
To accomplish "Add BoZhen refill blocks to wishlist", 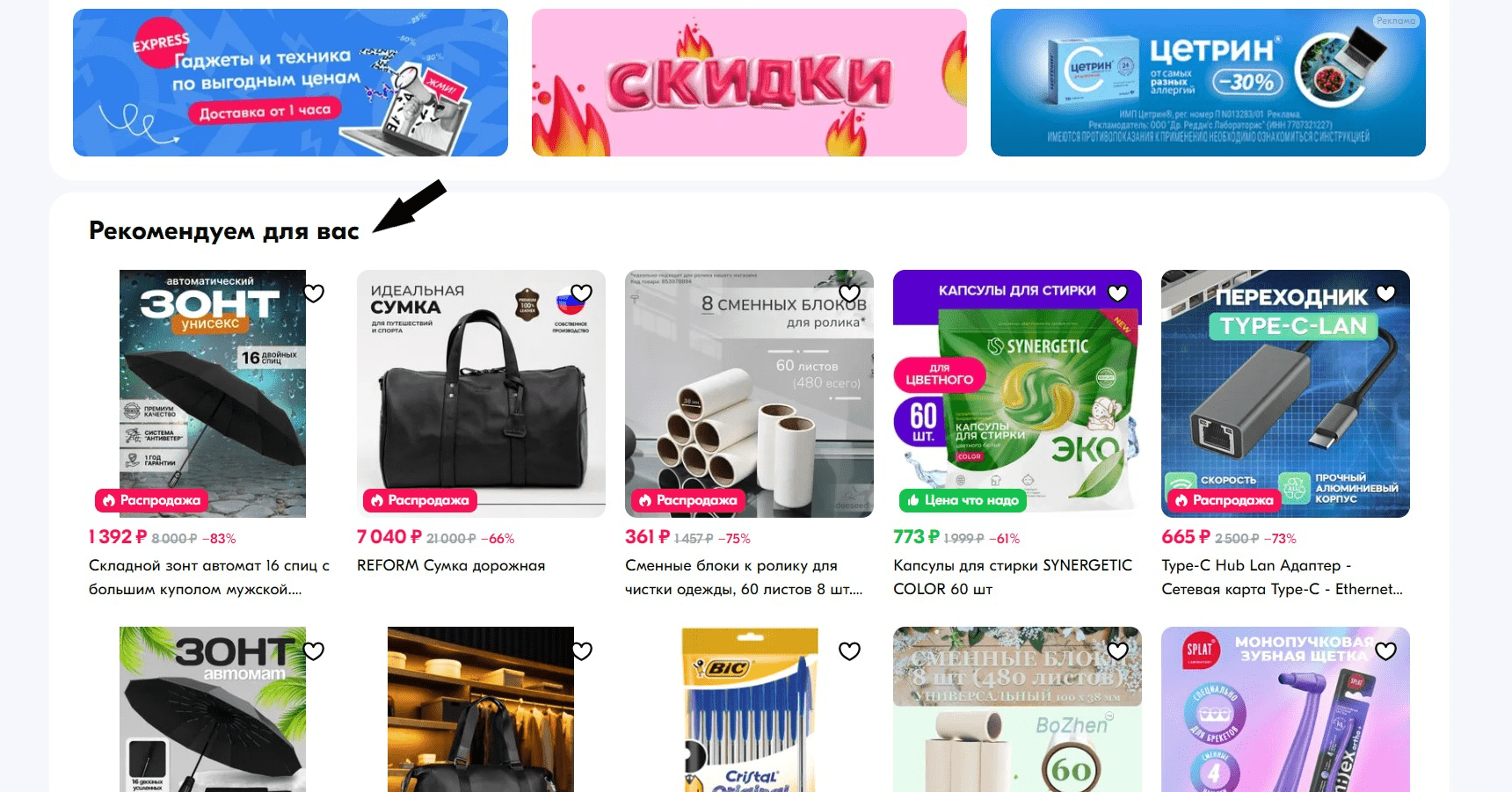I will click(x=1118, y=650).
